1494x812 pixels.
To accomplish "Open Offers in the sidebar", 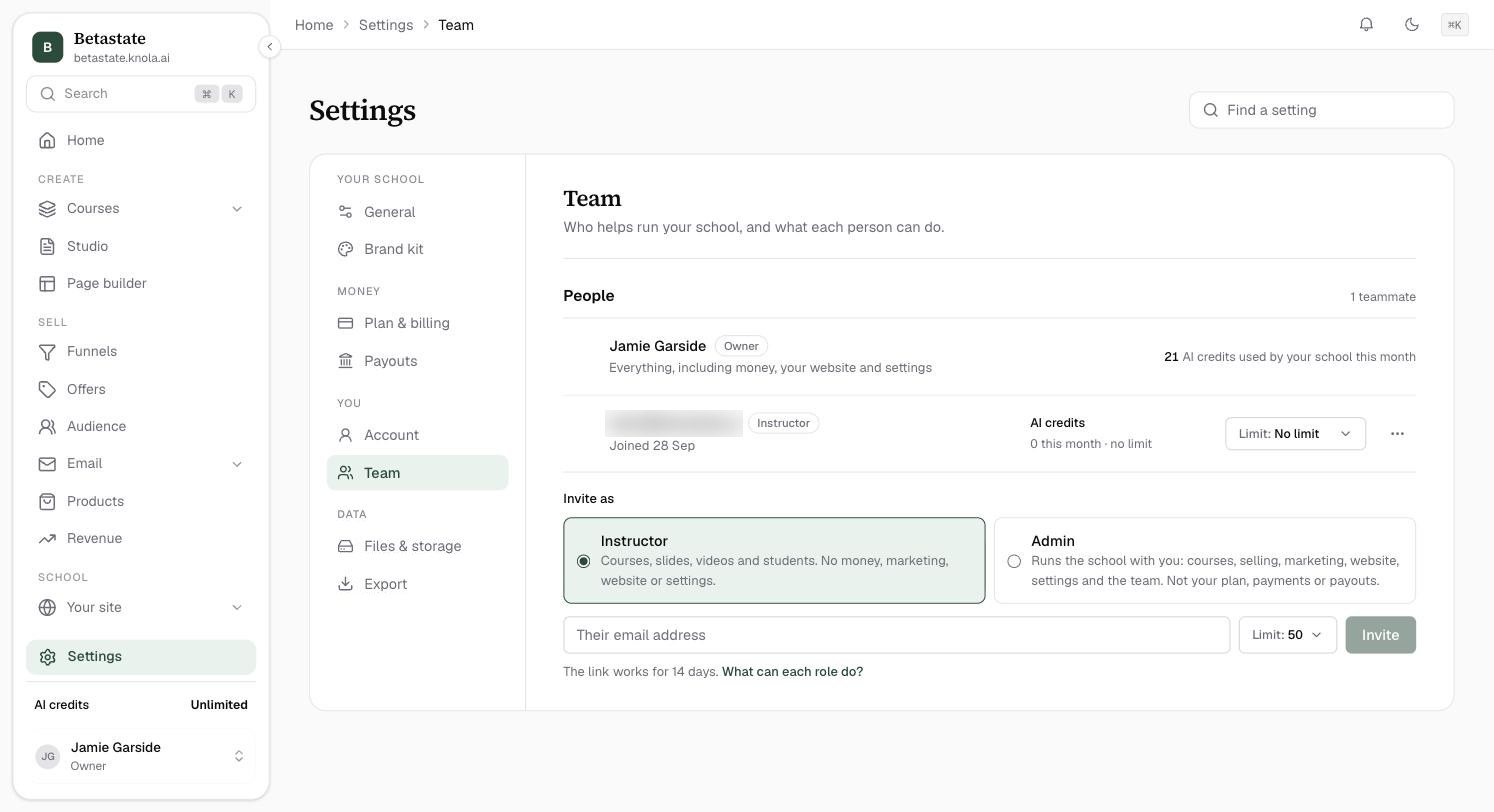I will click(x=141, y=389).
